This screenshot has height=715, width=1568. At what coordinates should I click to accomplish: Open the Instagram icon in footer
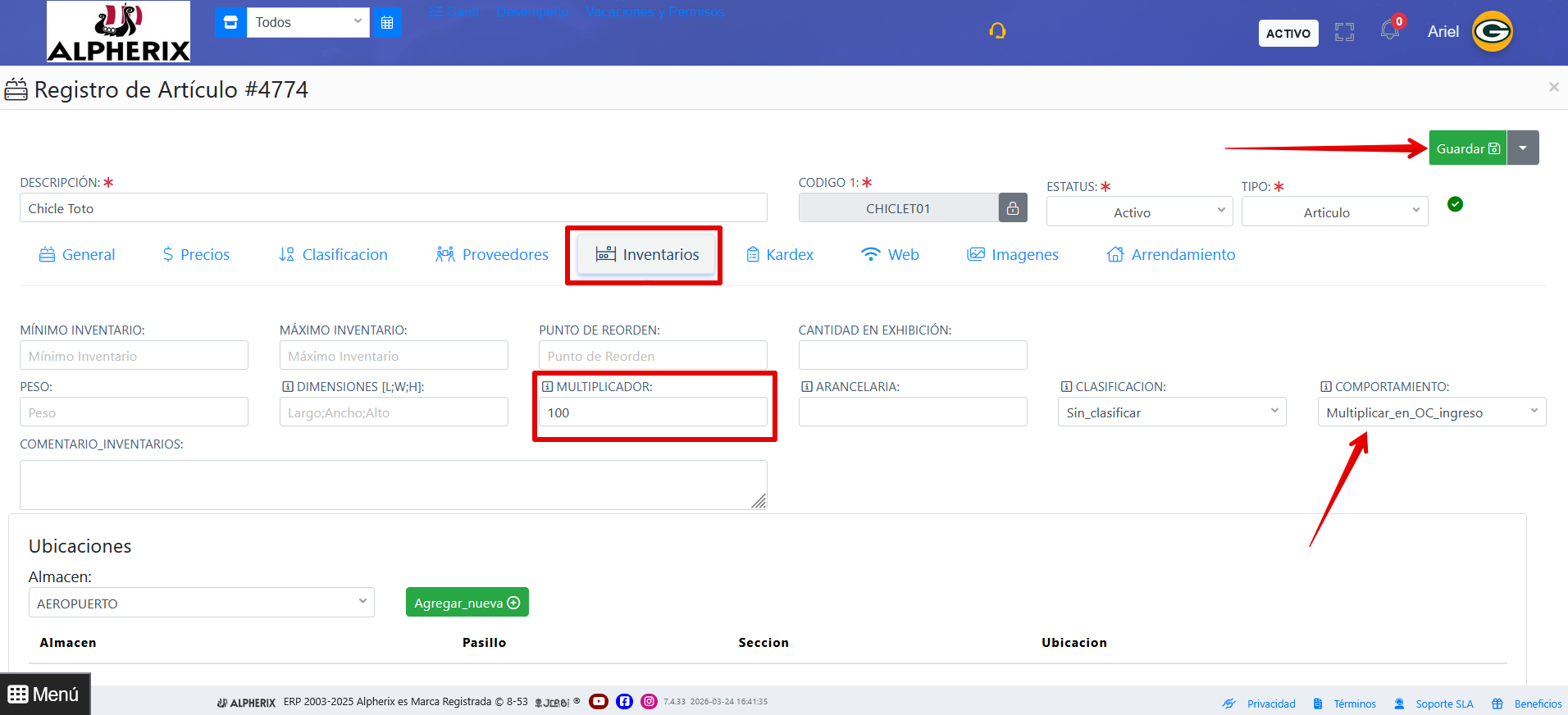[649, 701]
